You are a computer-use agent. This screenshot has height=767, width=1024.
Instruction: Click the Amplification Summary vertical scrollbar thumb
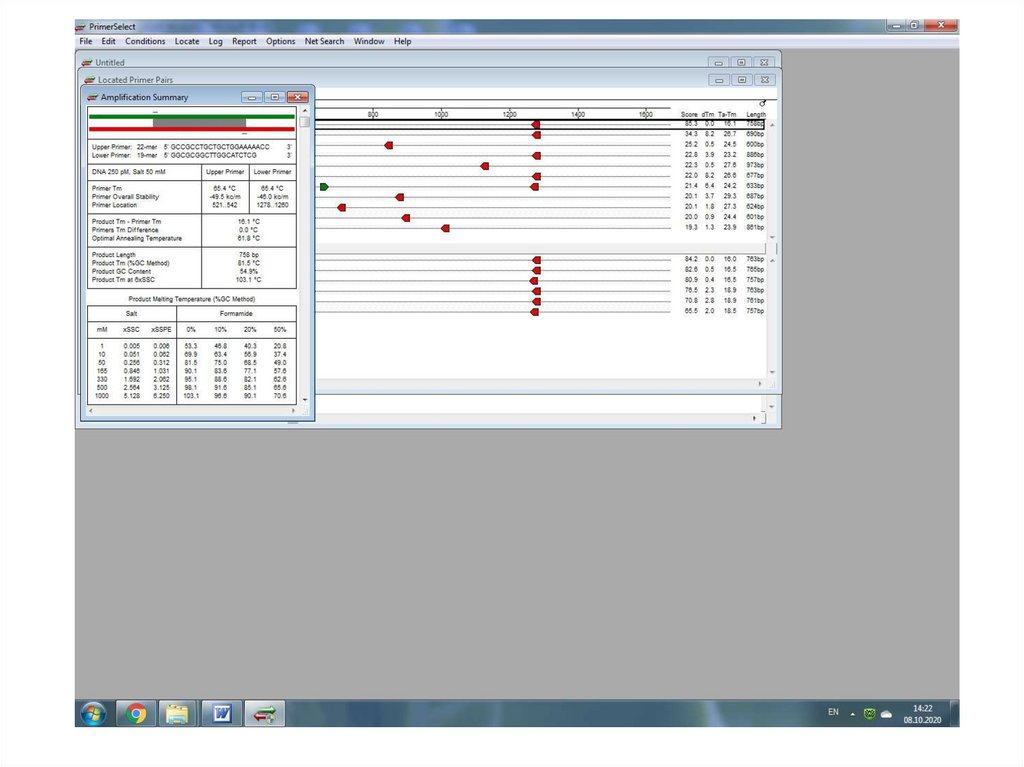tap(304, 122)
